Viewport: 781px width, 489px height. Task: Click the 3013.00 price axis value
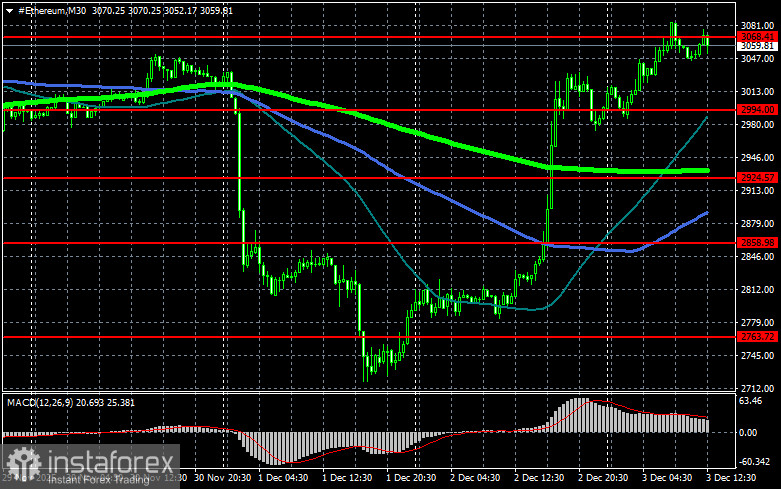(x=758, y=92)
